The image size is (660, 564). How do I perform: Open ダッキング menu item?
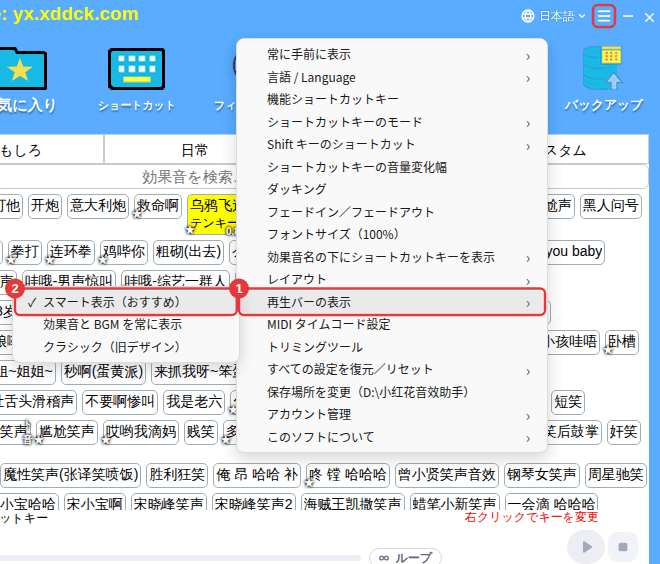click(392, 189)
